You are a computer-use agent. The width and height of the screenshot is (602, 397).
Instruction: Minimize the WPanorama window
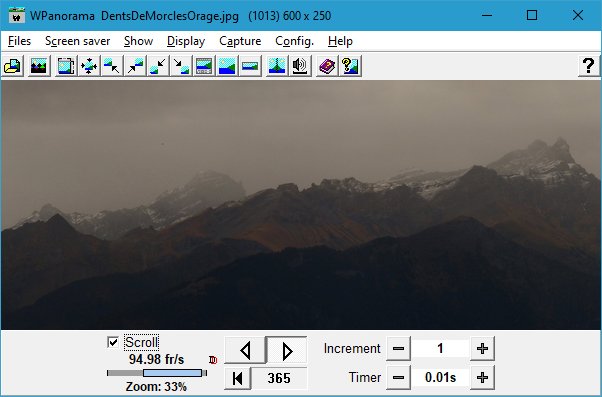pos(487,15)
